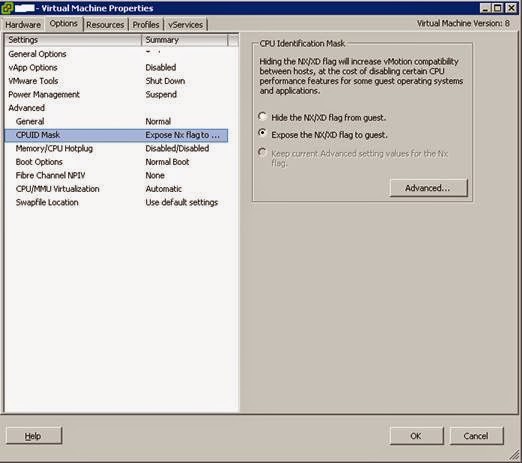Switch to the vServices tab
The width and height of the screenshot is (522, 463).
click(185, 25)
